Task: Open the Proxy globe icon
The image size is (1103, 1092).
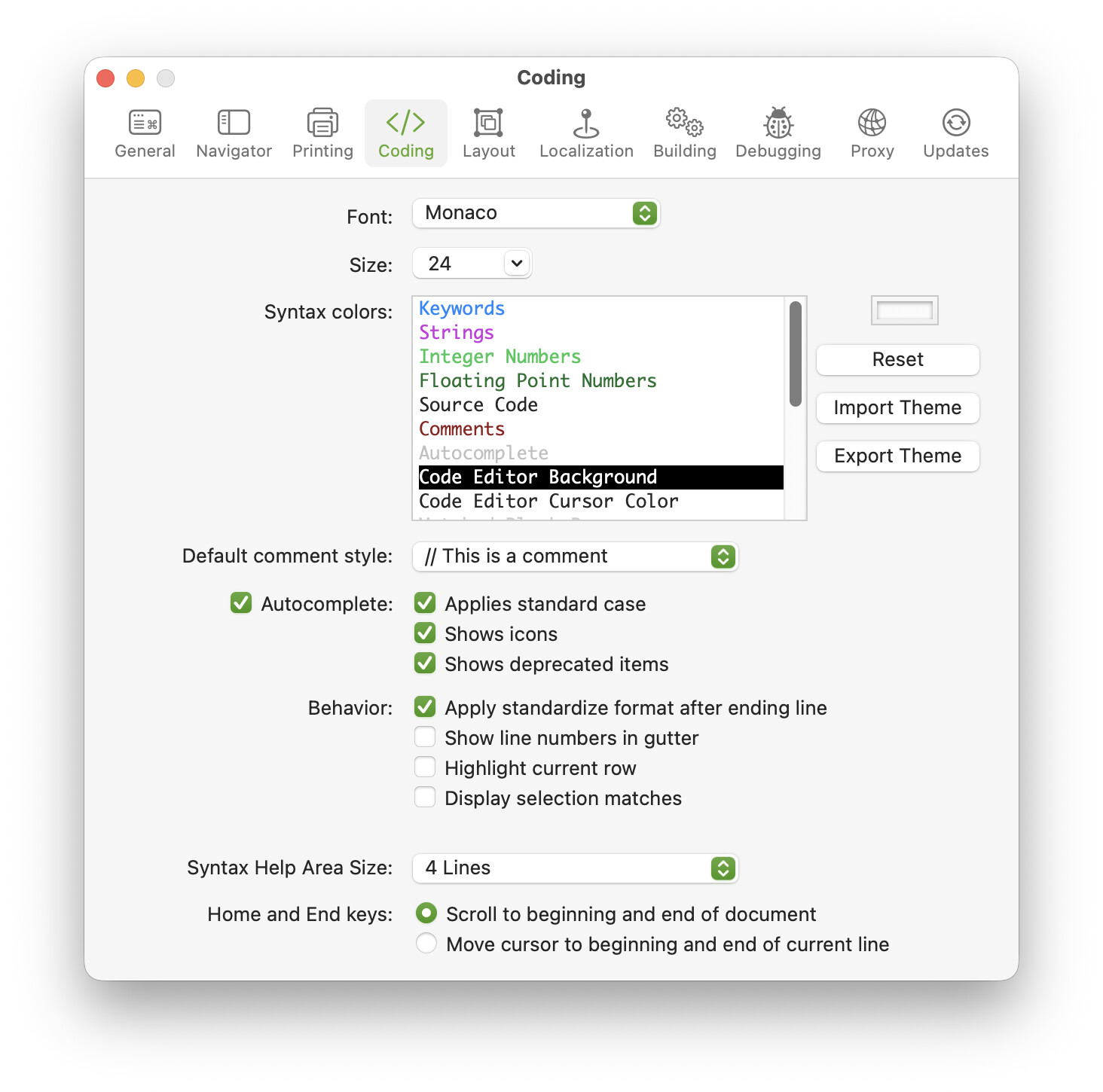Action: tap(872, 123)
